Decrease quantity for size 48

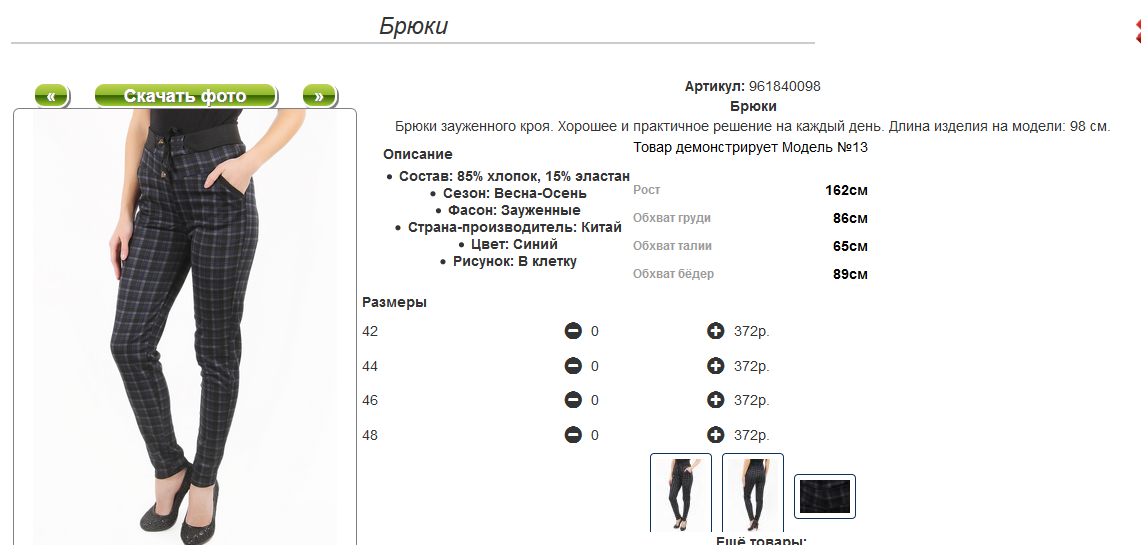[573, 435]
